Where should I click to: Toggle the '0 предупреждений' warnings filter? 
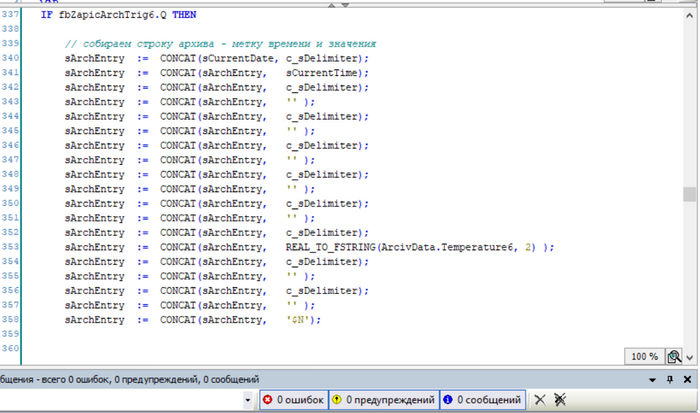coord(383,400)
